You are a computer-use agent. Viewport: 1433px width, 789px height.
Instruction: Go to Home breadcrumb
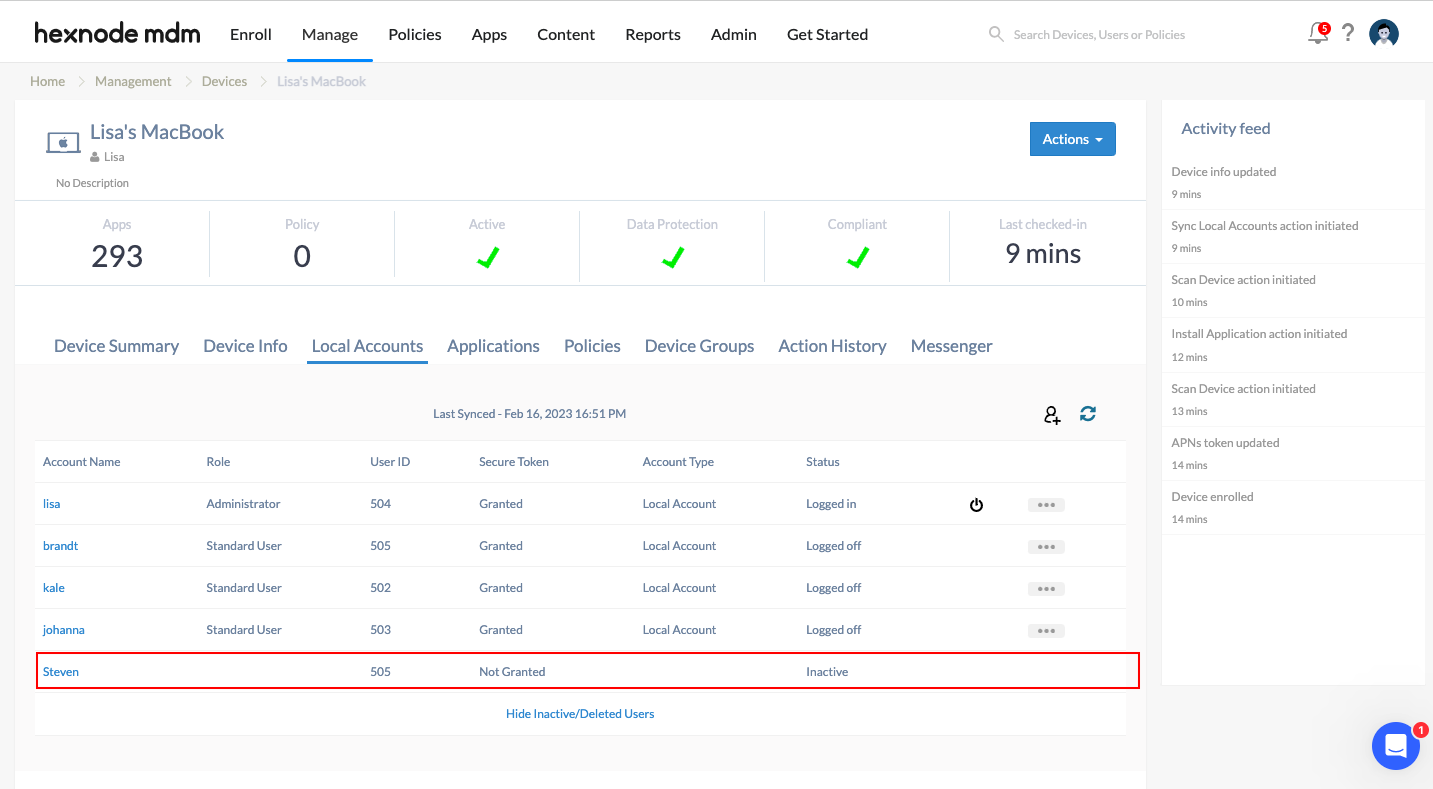click(x=47, y=81)
